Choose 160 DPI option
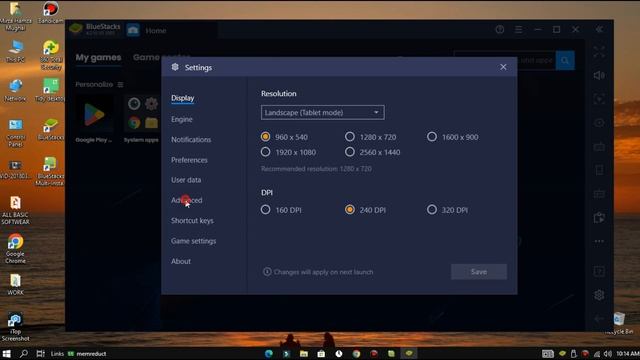Viewport: 640px width, 360px height. [x=265, y=210]
